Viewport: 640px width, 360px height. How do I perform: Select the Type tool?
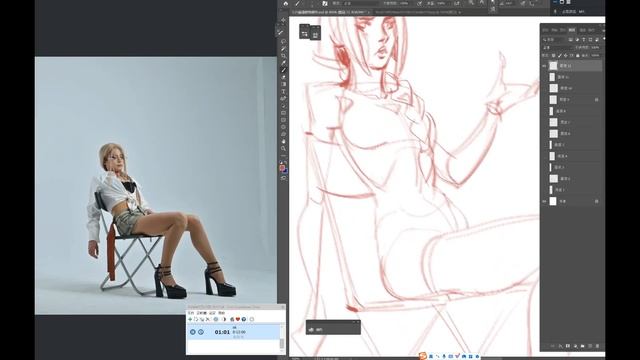[283, 91]
